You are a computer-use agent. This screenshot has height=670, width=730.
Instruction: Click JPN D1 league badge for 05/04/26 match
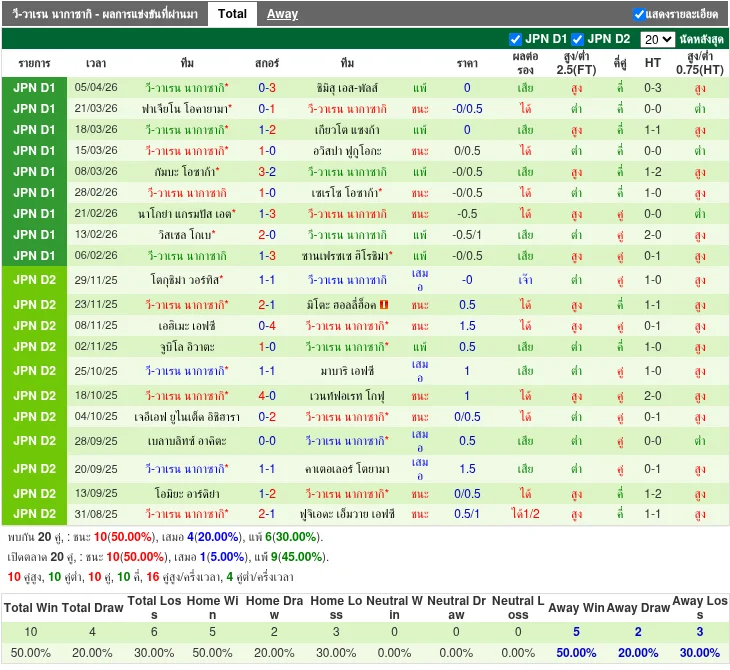[x=34, y=88]
